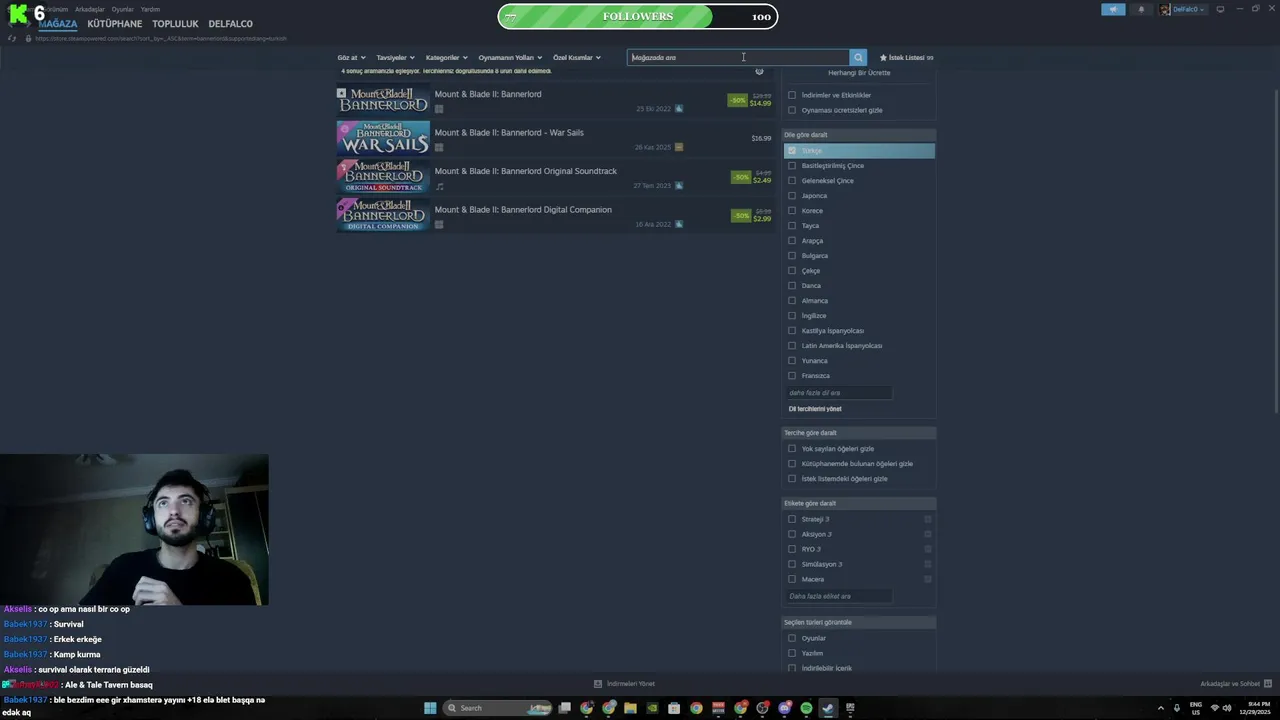Open the Yardım menu
The width and height of the screenshot is (1280, 720).
(150, 9)
